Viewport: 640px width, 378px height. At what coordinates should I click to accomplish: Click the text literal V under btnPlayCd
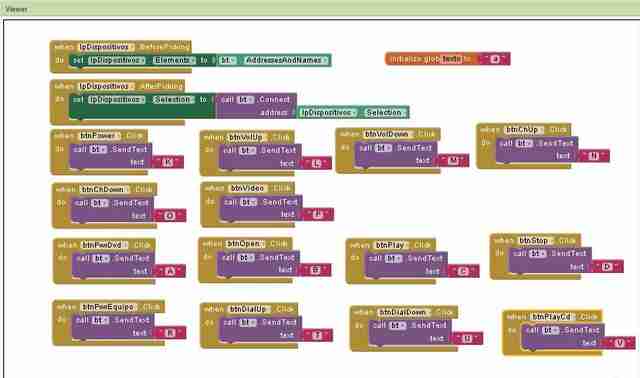click(619, 343)
